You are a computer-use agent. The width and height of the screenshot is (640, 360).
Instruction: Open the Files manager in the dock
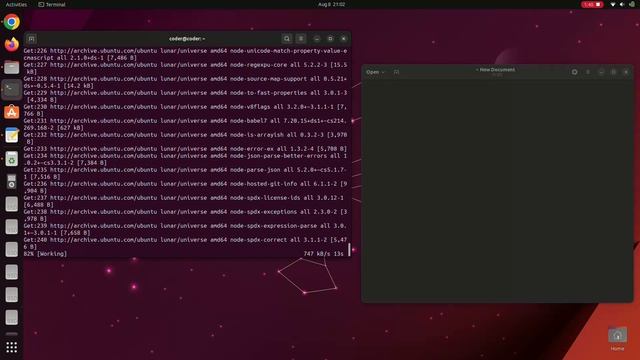coord(11,67)
